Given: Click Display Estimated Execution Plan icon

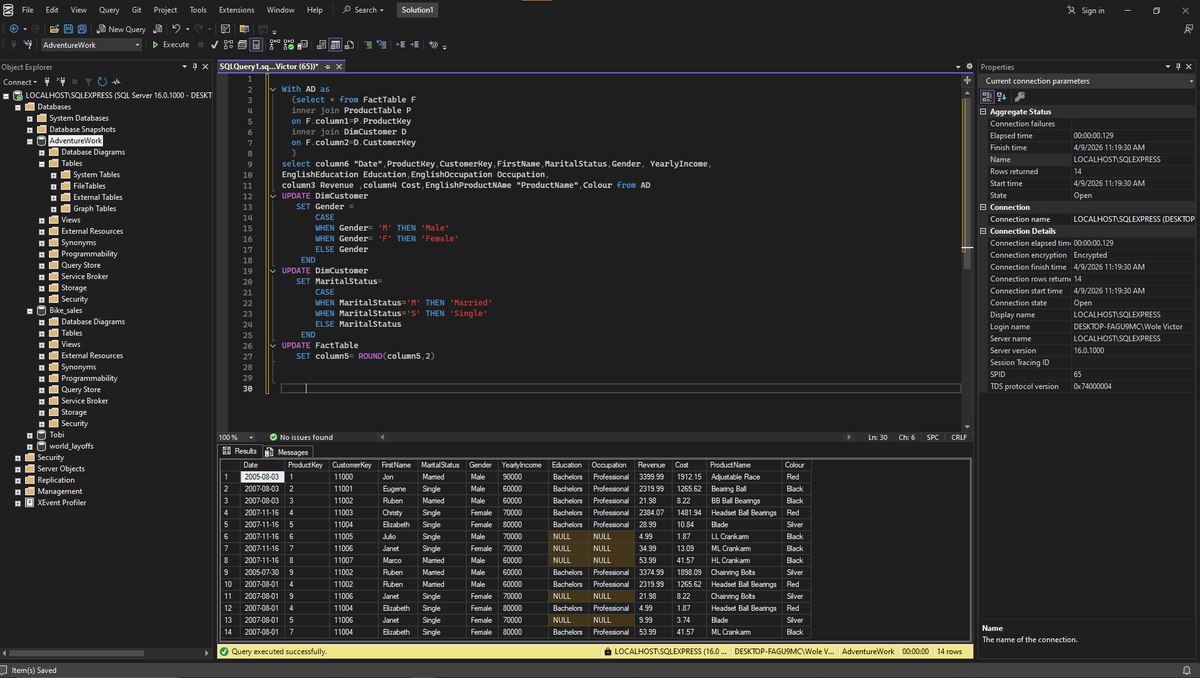Looking at the screenshot, I should point(229,45).
